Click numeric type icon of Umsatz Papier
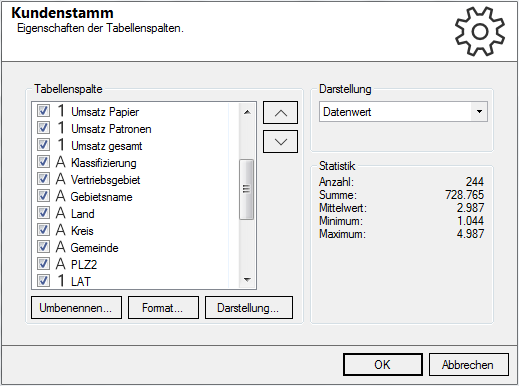This screenshot has height=386, width=519. 61,111
